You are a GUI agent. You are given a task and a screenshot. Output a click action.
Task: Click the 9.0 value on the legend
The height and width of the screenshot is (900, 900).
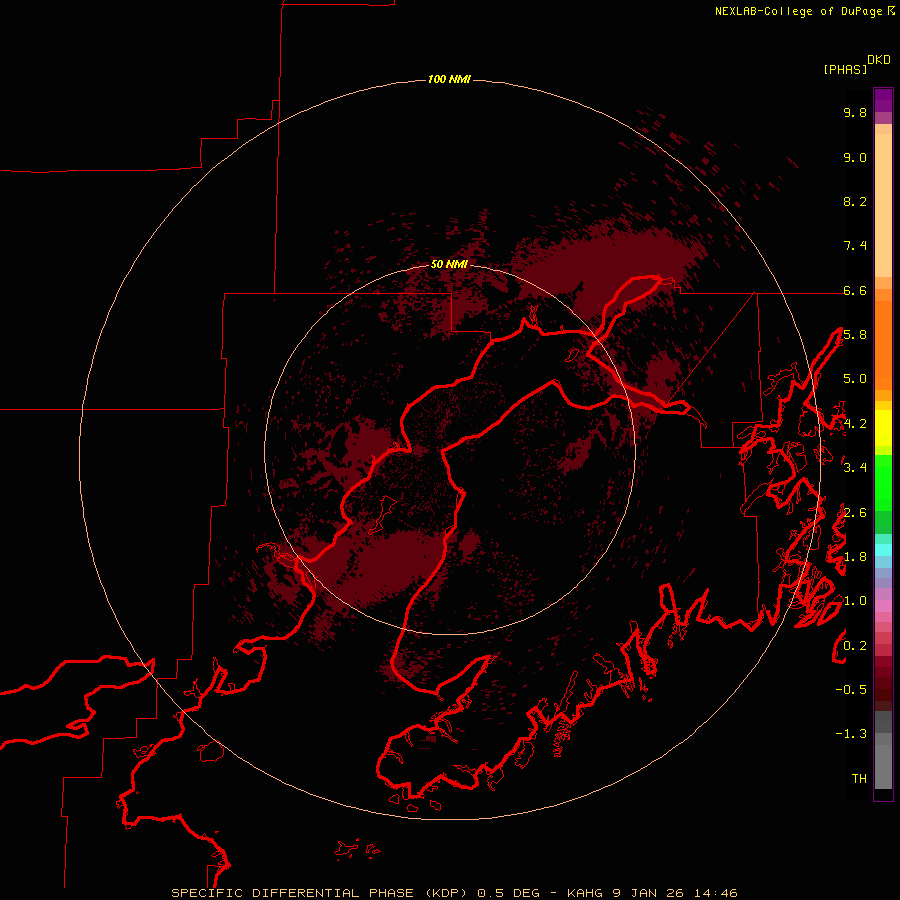pyautogui.click(x=855, y=158)
